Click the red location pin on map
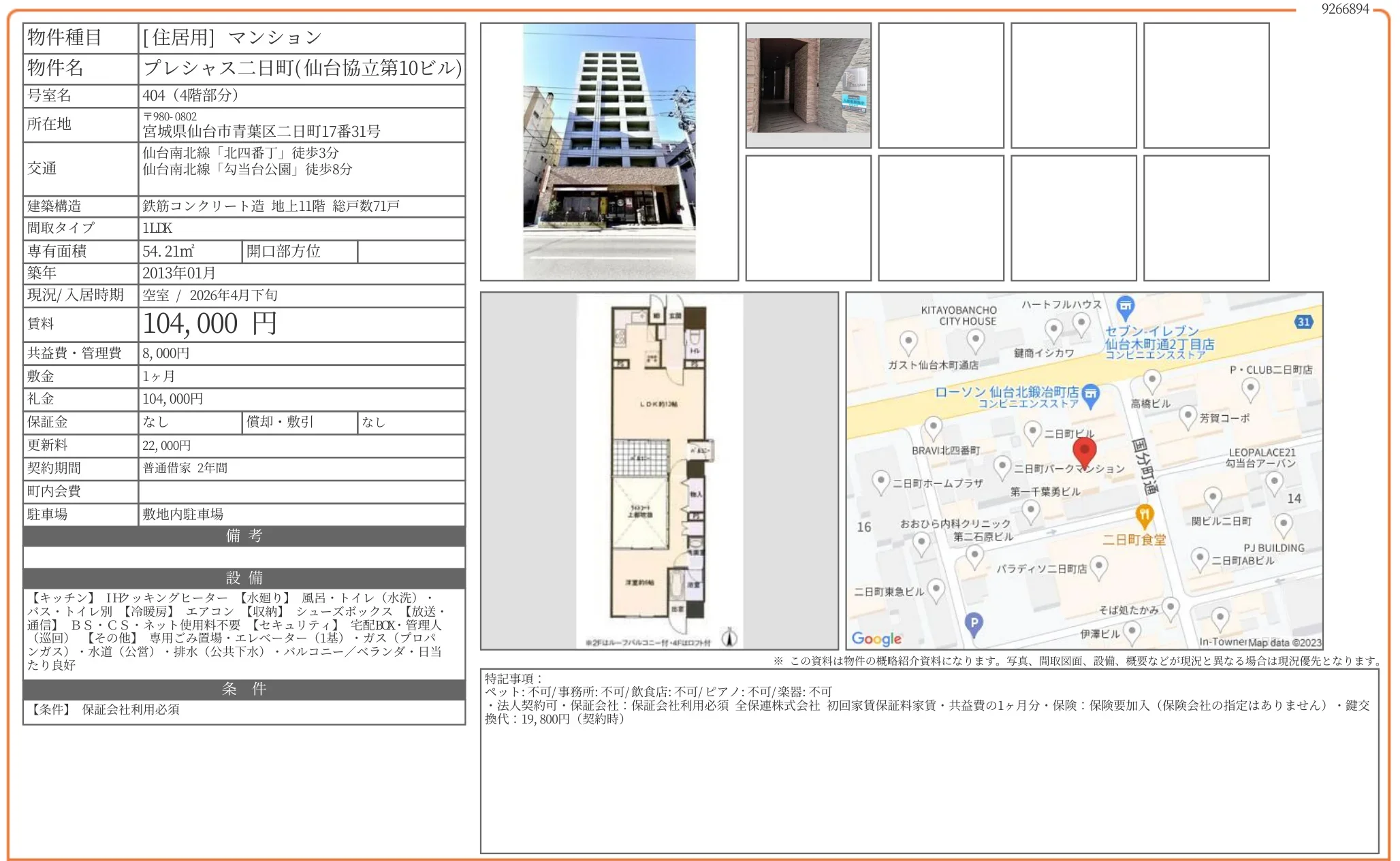The height and width of the screenshot is (861, 1400). (x=1084, y=451)
